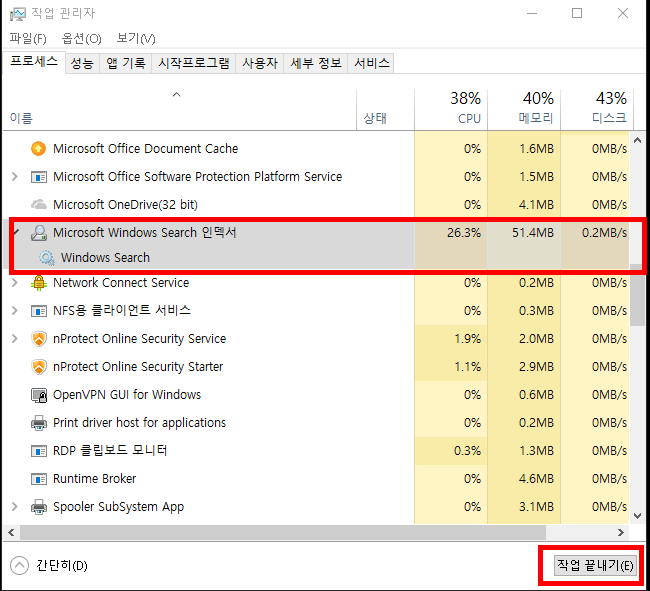Expand the nProtect Online Security Service row
The width and height of the screenshot is (650, 591).
click(x=15, y=339)
